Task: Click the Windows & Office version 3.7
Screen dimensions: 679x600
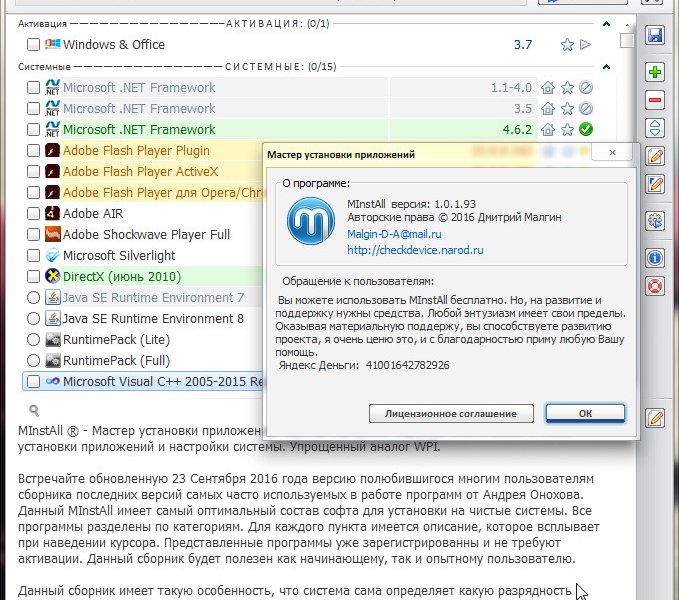Action: [x=523, y=45]
